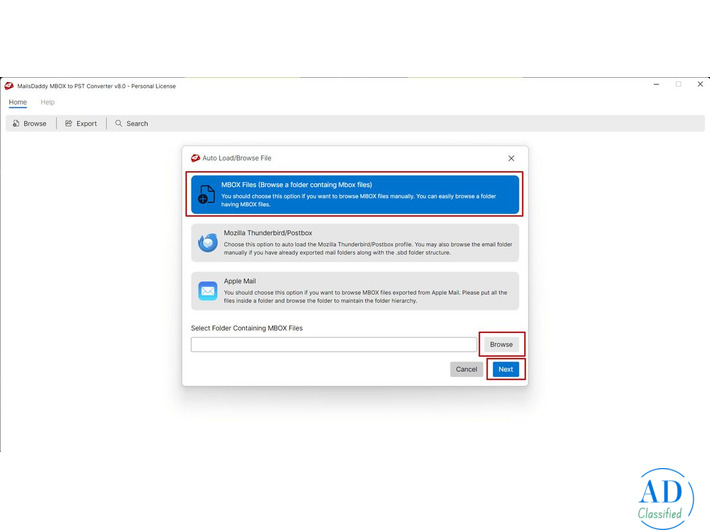710x530 pixels.
Task: Click the Thunderbird logo icon
Action: [208, 243]
